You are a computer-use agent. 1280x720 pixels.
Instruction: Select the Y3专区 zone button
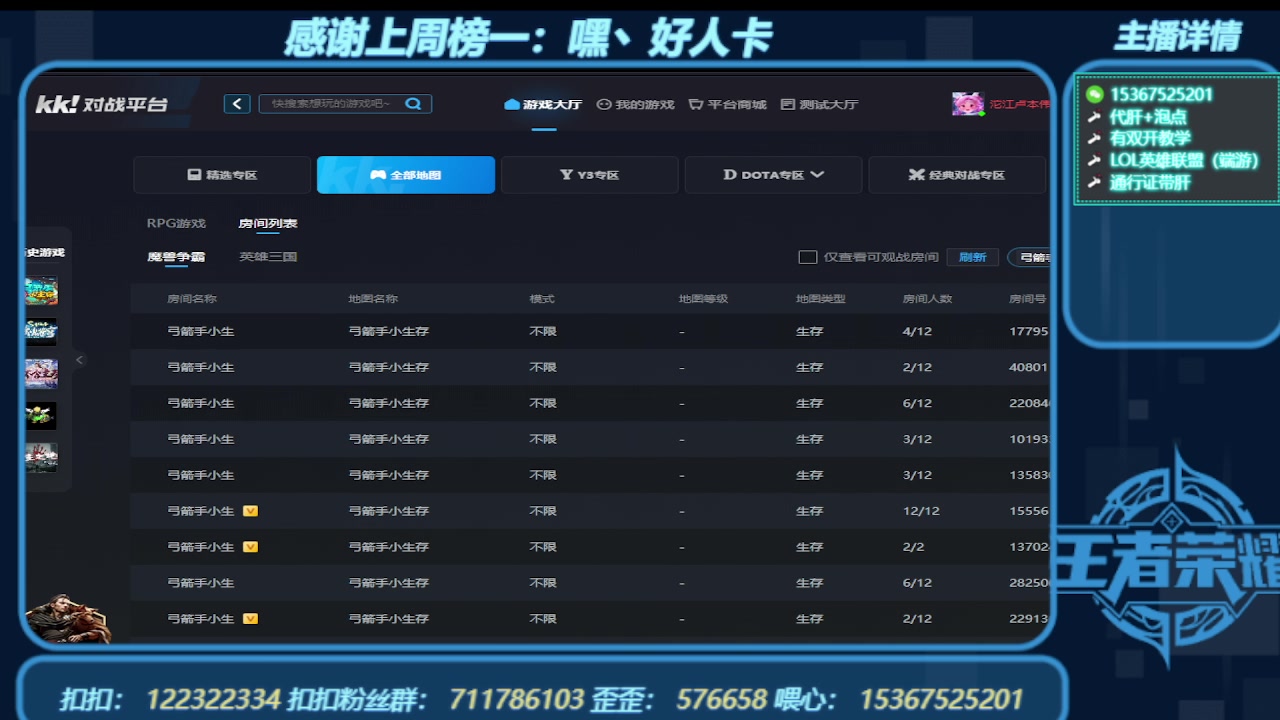[590, 175]
